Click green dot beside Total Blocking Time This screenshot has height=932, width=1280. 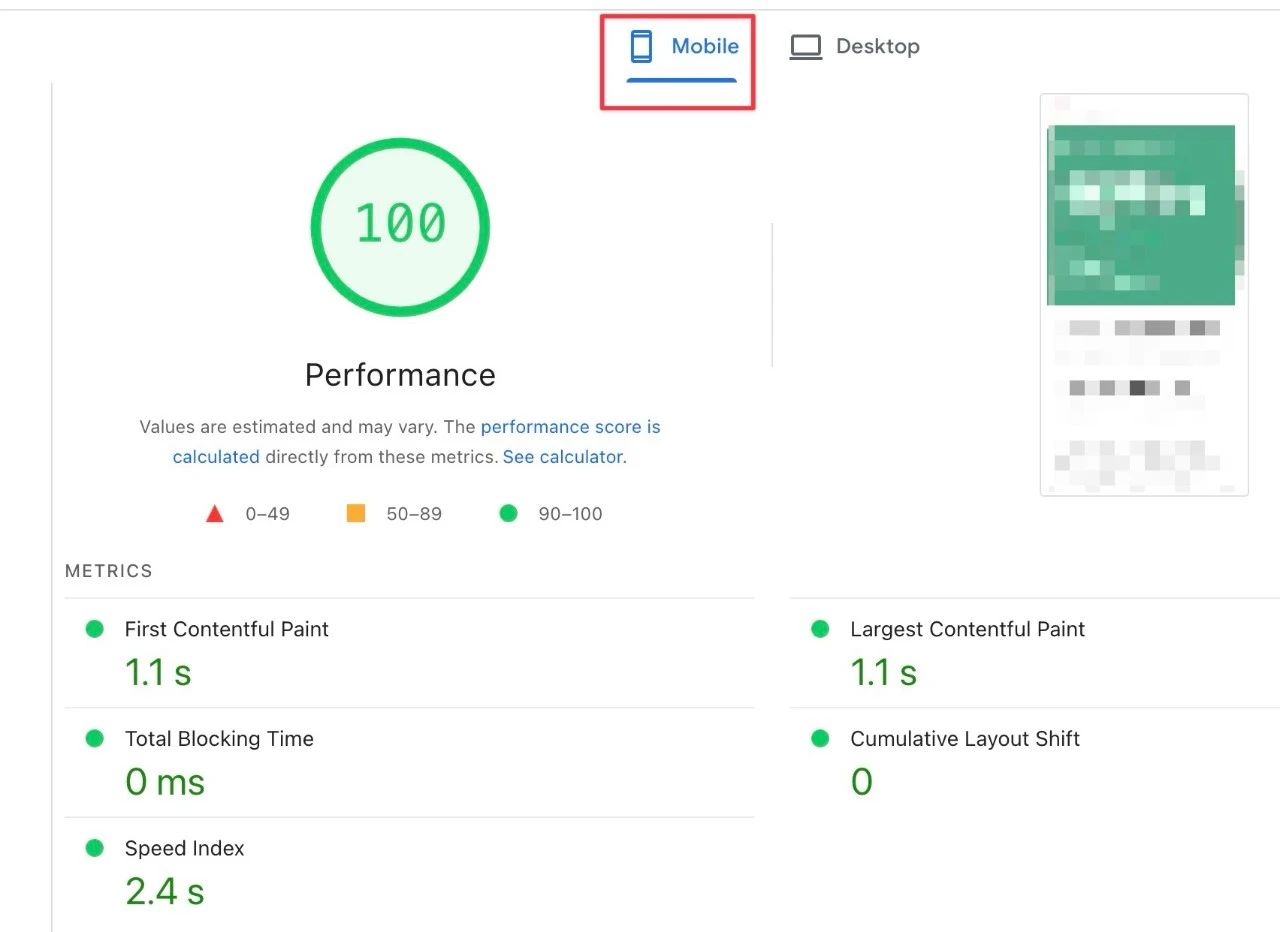(x=95, y=739)
